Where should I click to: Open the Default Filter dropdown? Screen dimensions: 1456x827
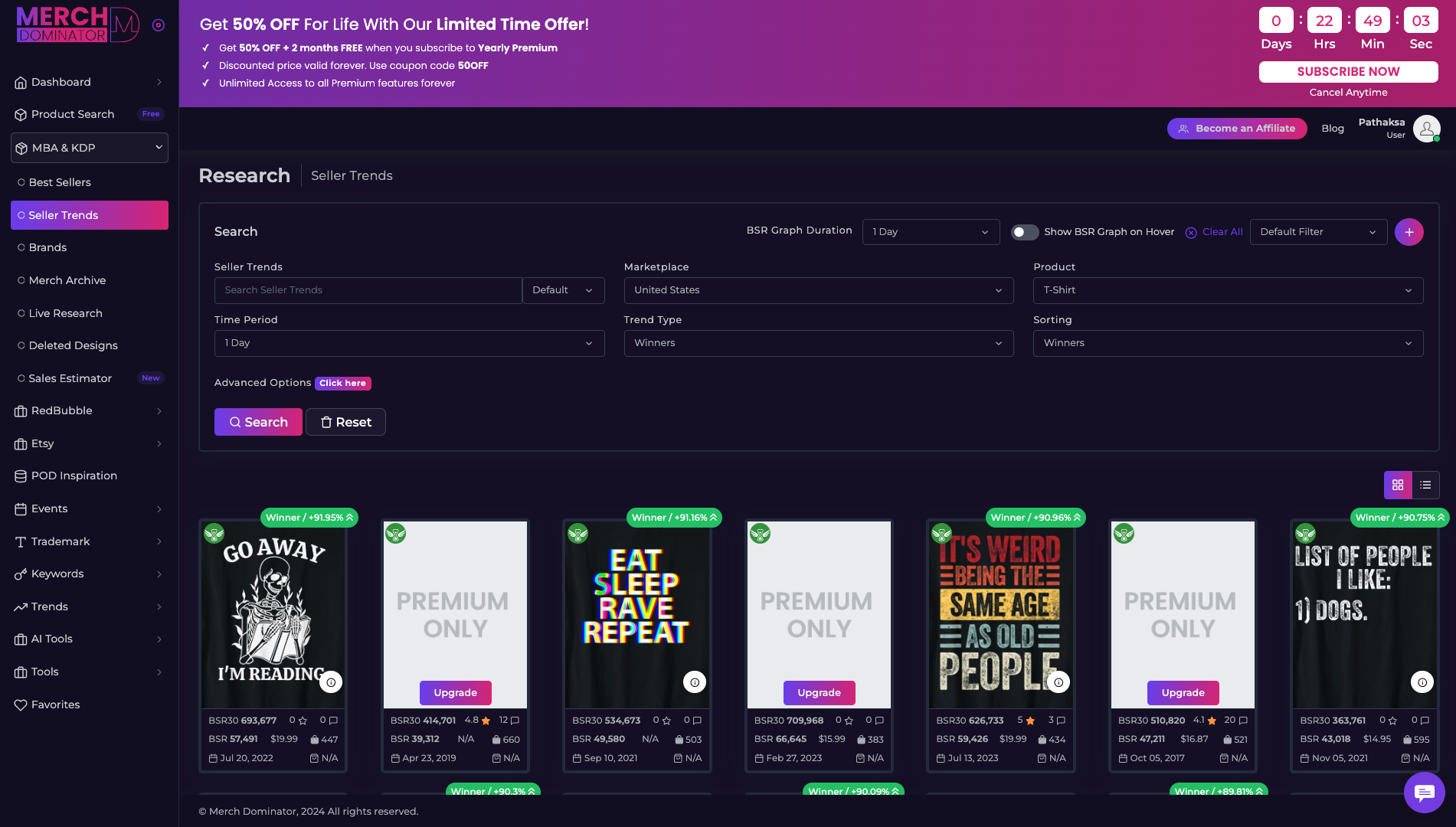coord(1317,232)
